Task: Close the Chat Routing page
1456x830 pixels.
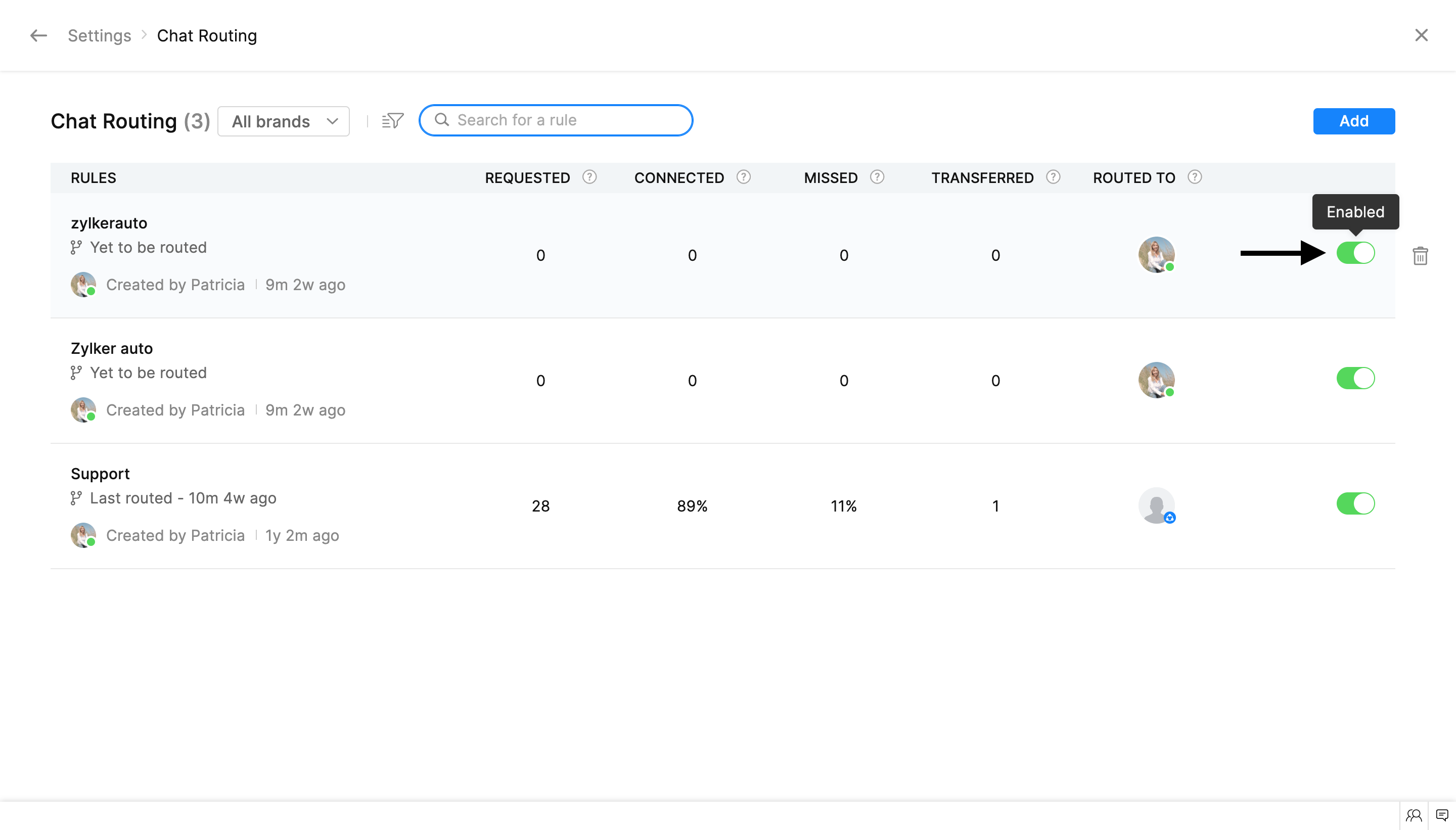Action: (1421, 35)
